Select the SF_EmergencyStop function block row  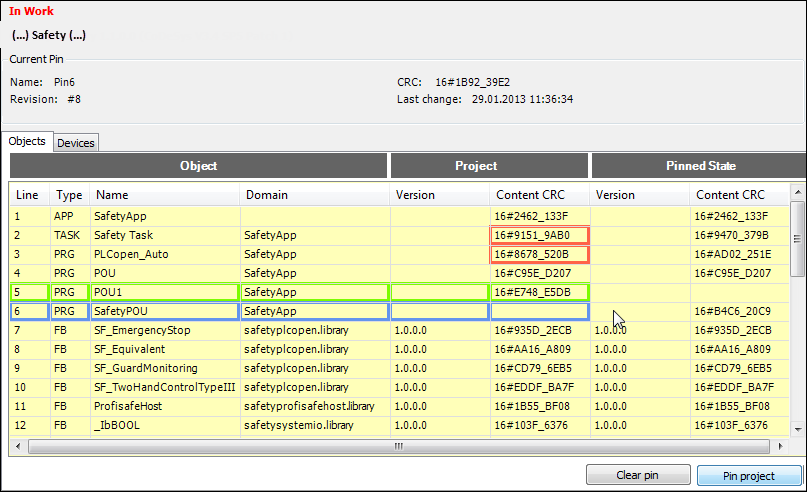pos(165,330)
